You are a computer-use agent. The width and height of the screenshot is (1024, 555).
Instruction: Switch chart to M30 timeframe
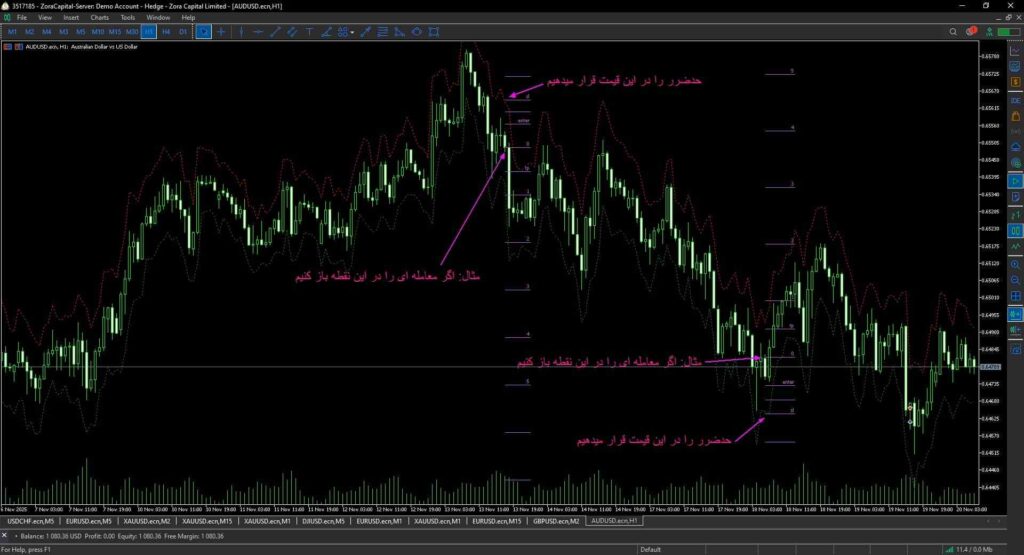click(x=132, y=31)
